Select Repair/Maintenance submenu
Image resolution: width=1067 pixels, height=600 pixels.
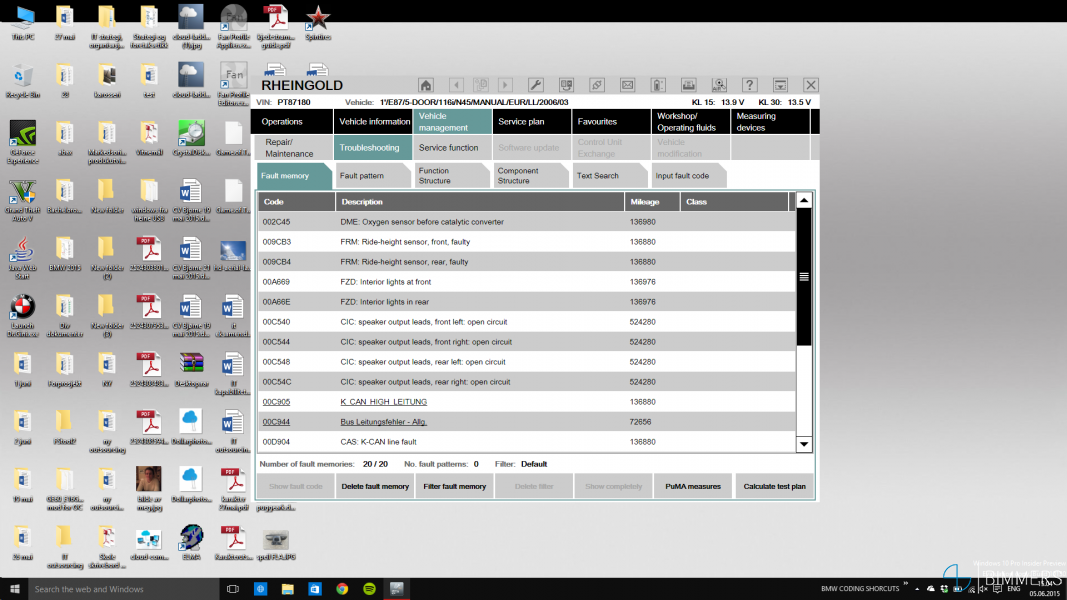click(293, 148)
